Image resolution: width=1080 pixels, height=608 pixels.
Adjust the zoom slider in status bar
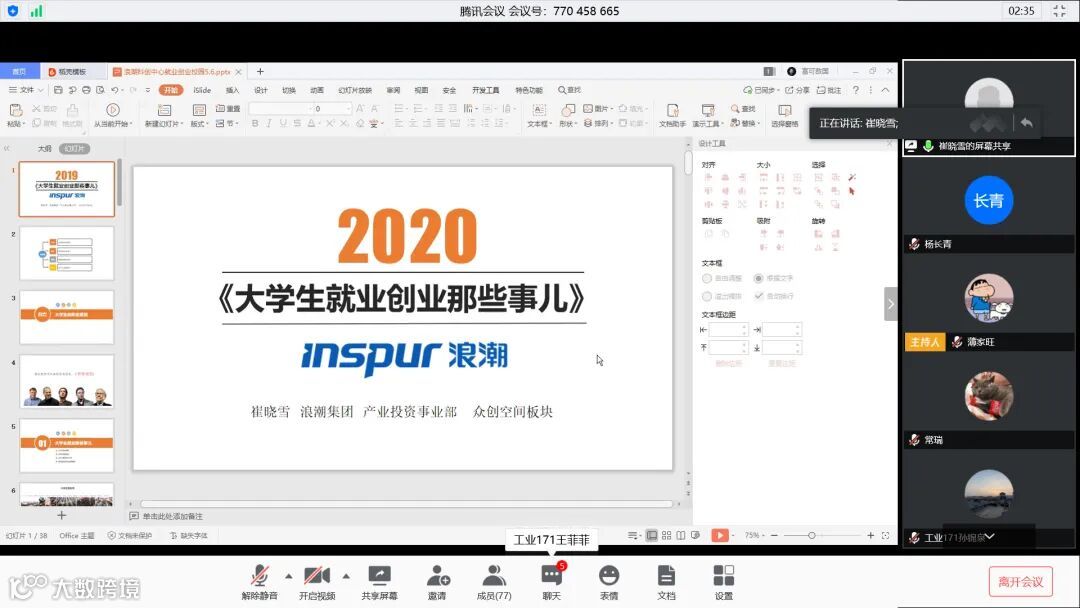click(811, 535)
